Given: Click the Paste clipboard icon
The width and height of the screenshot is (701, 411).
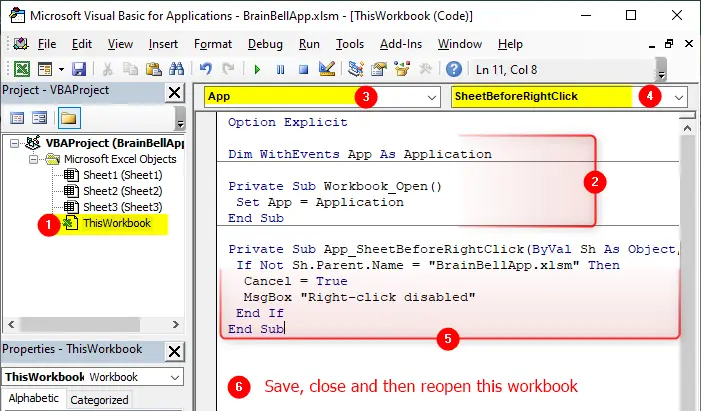Looking at the screenshot, I should coord(154,69).
